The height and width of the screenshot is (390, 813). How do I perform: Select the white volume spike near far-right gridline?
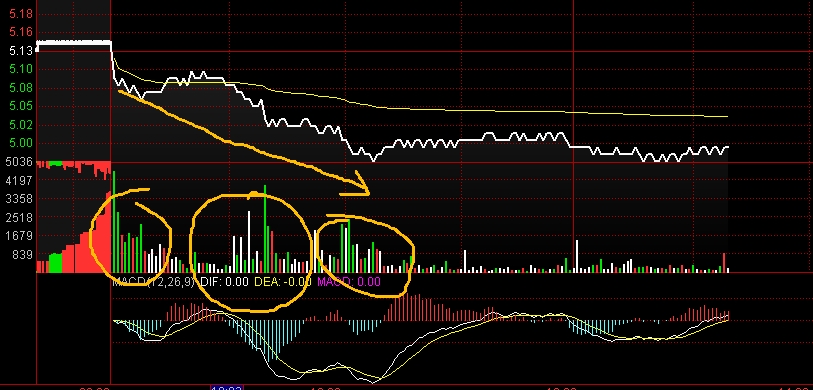[x=577, y=256]
